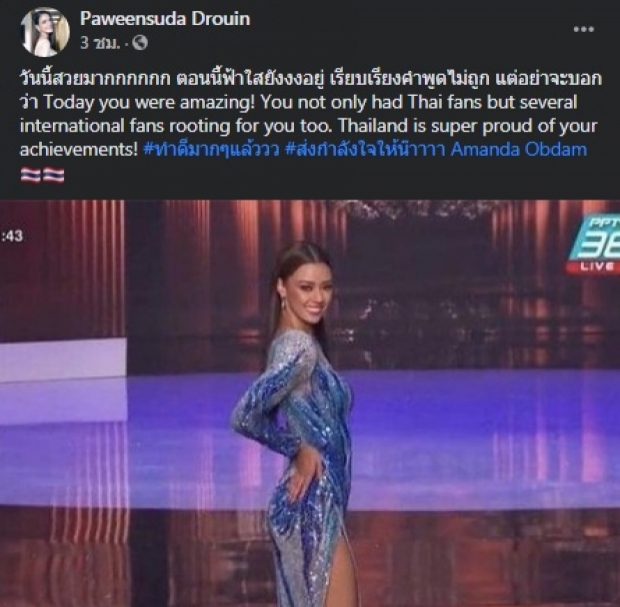Open the Paweensuda Drouin profile name link
Viewport: 620px width, 607px height.
tap(165, 19)
